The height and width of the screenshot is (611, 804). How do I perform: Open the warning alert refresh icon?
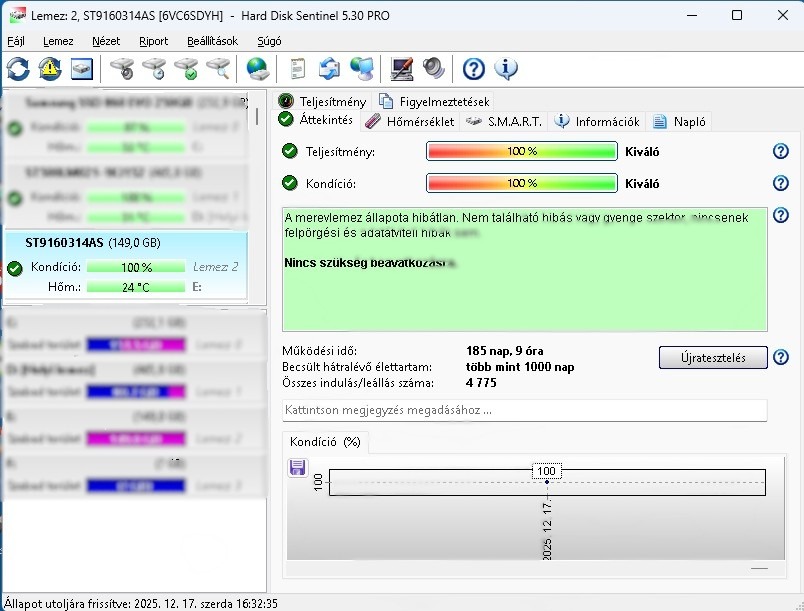click(x=50, y=69)
